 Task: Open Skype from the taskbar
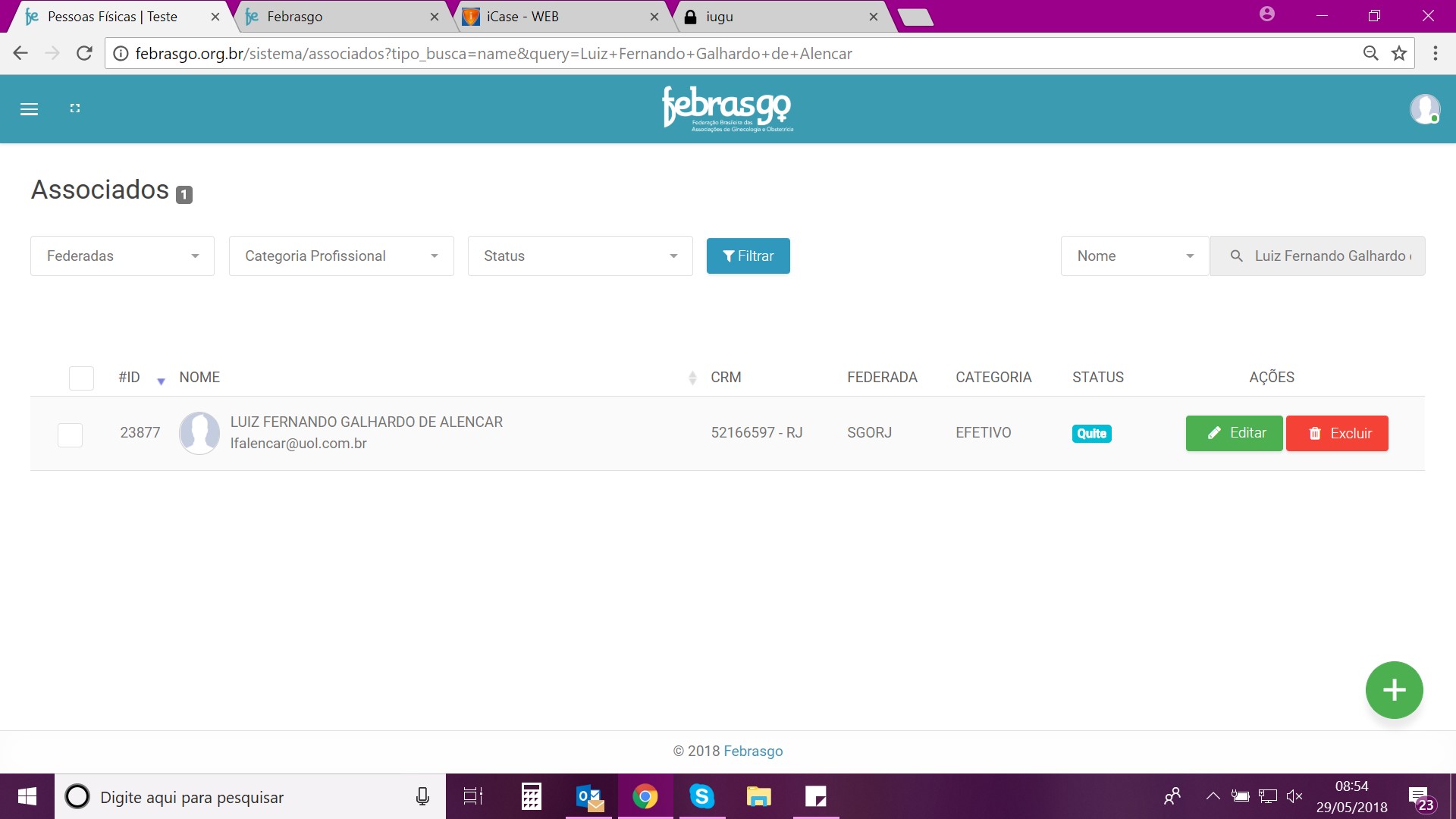(701, 796)
